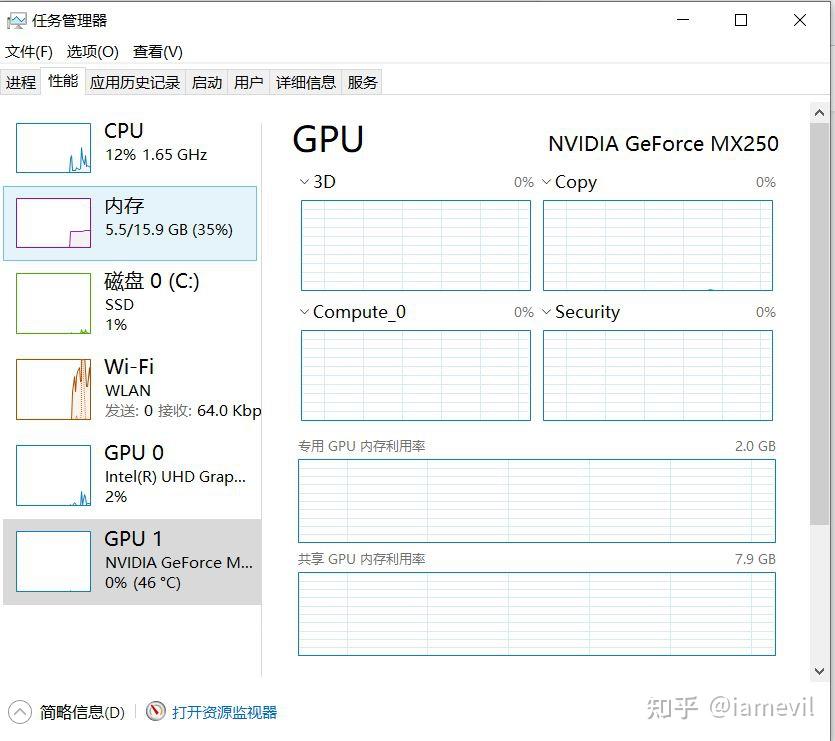Select GPU 0 Intel UHD Graphics graph
835x741 pixels.
(53, 475)
